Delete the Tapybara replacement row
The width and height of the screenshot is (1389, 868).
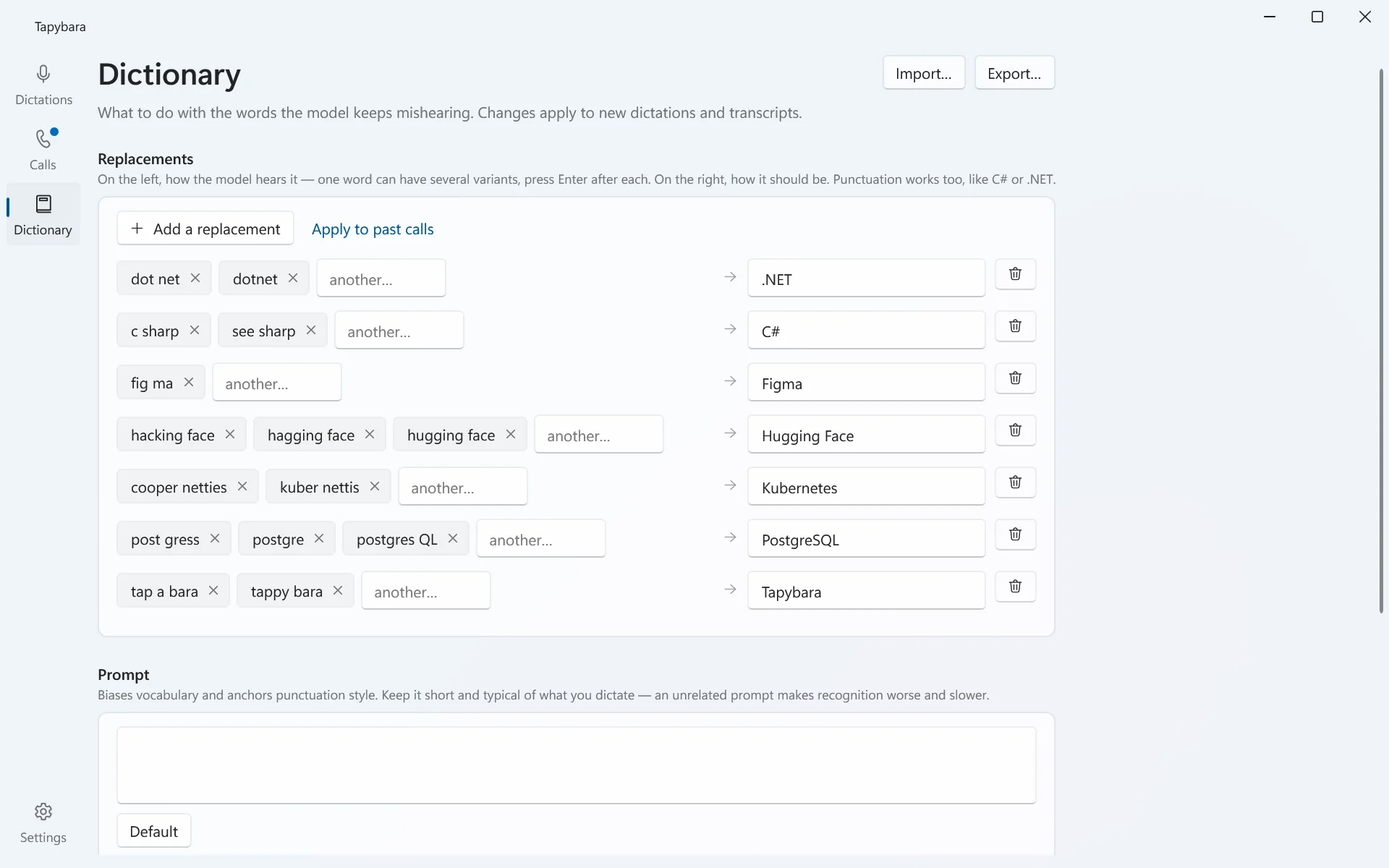[x=1015, y=587]
